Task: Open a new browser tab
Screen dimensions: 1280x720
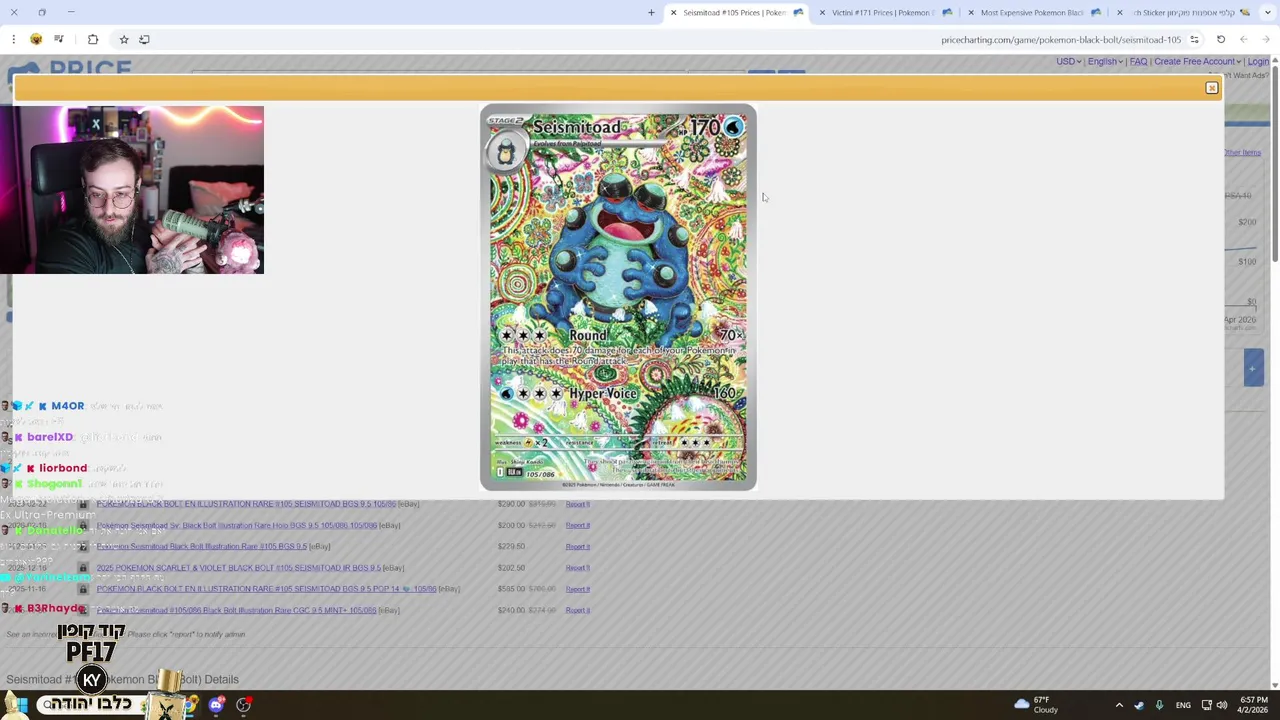Action: 651,13
